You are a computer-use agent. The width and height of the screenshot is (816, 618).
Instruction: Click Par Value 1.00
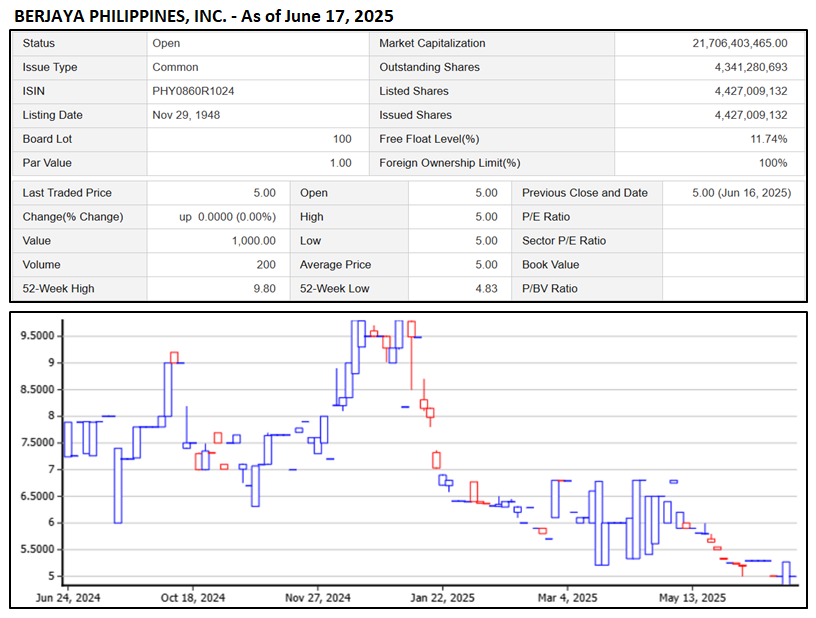(340, 163)
